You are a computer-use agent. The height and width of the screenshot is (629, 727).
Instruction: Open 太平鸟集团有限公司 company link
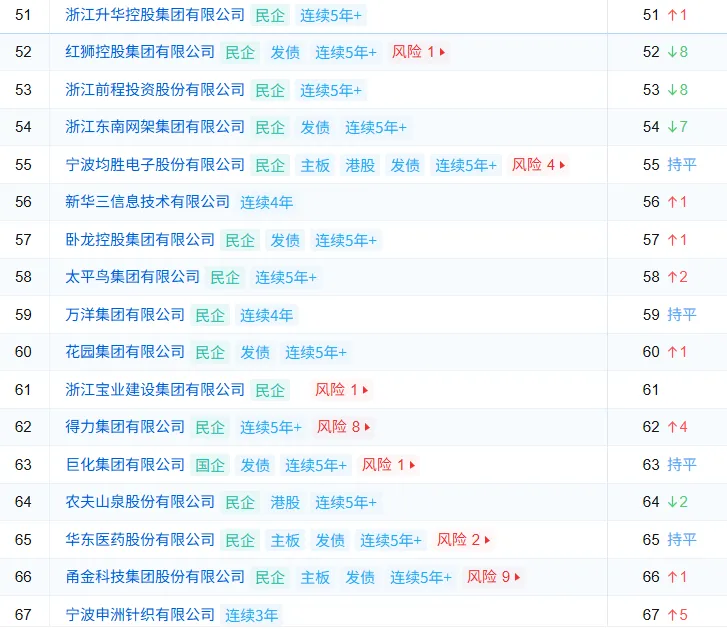133,277
